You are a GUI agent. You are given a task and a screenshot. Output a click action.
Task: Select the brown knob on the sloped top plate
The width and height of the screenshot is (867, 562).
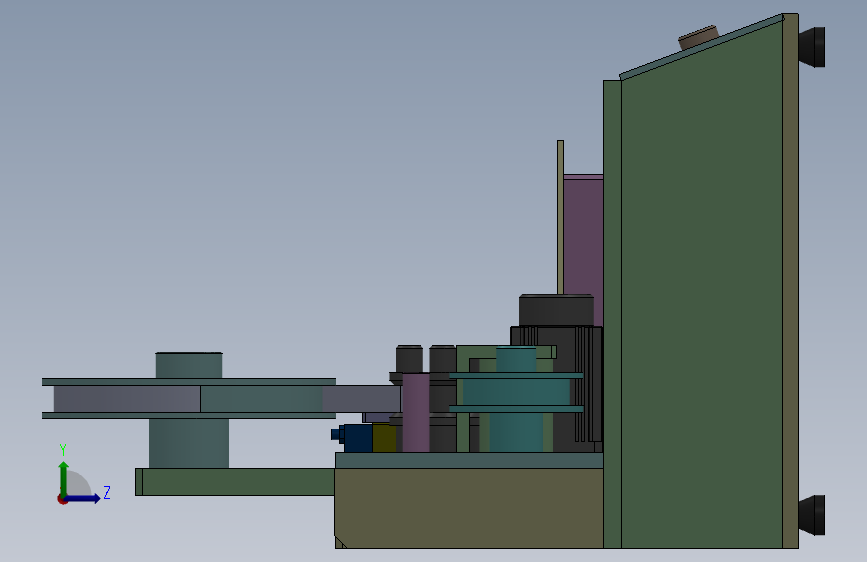pos(698,38)
